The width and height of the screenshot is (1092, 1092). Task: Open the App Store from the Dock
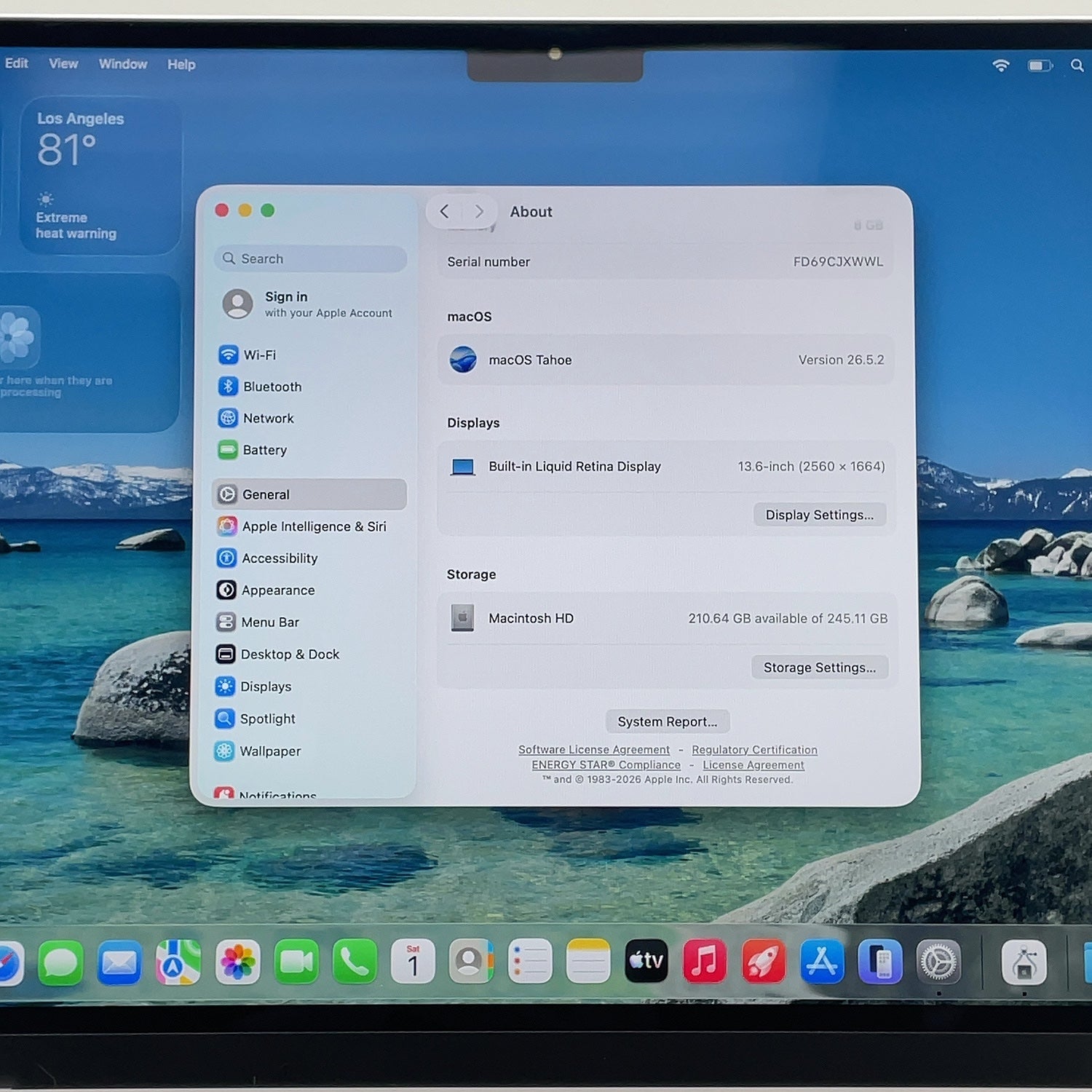[x=822, y=961]
